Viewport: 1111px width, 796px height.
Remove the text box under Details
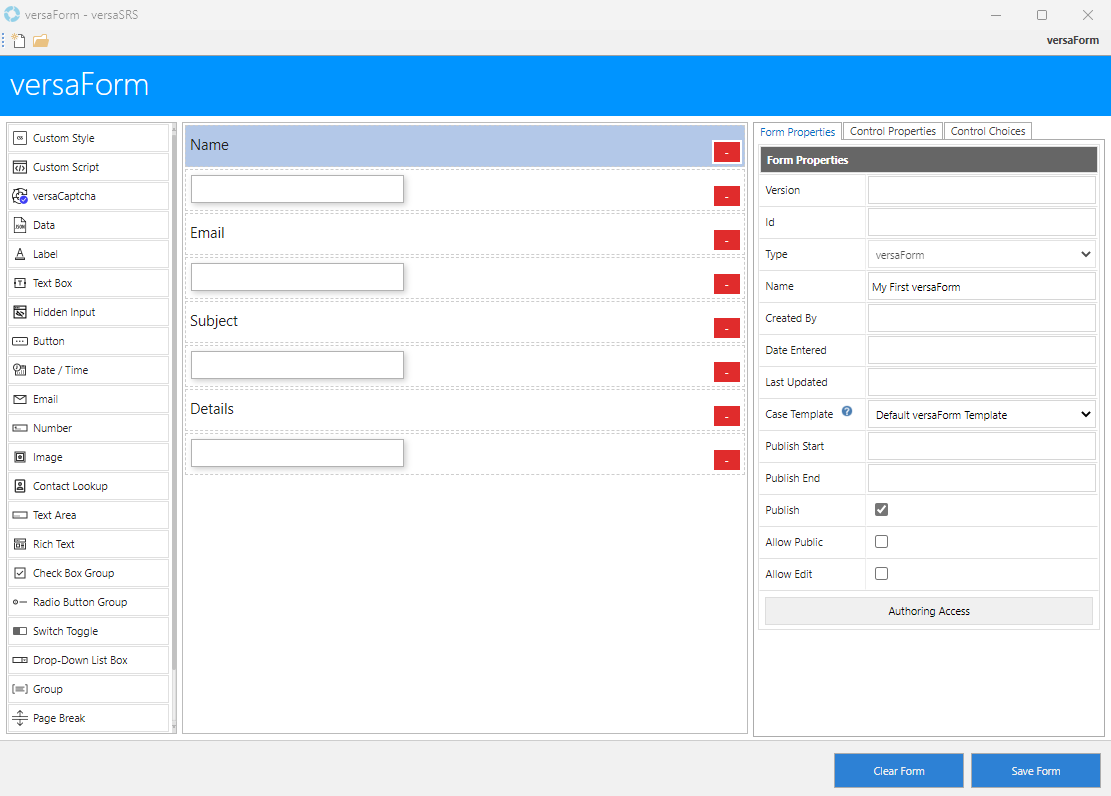point(726,460)
